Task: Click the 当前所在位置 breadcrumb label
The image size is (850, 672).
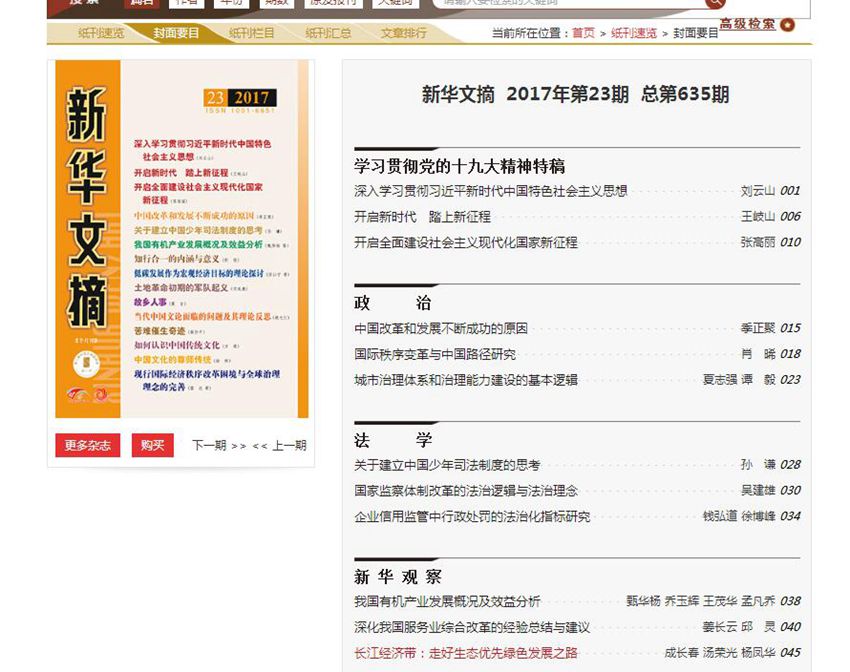Action: click(530, 33)
